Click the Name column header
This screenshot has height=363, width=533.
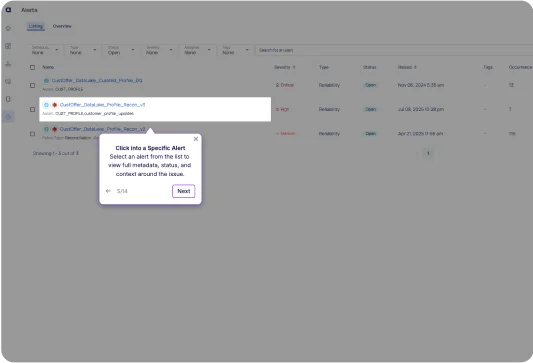point(48,67)
